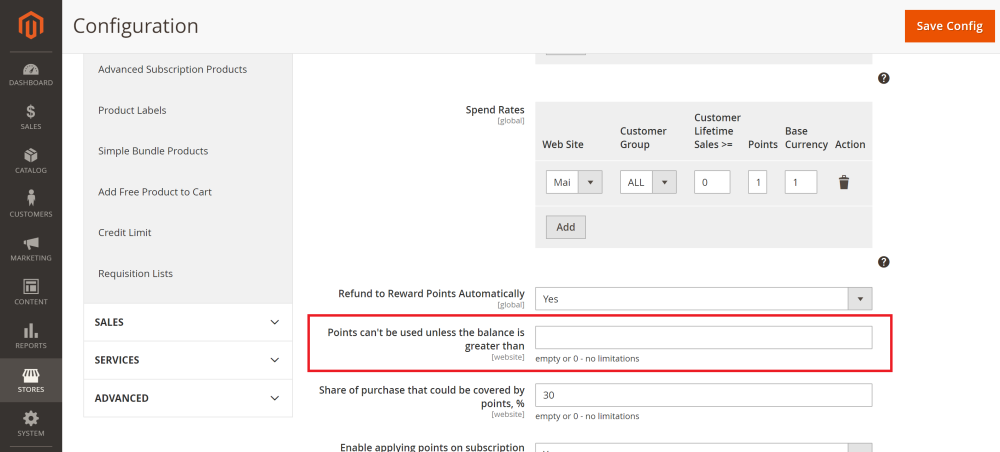Select Credit Limit menu item
Screen dimensions: 1000x452
125,233
